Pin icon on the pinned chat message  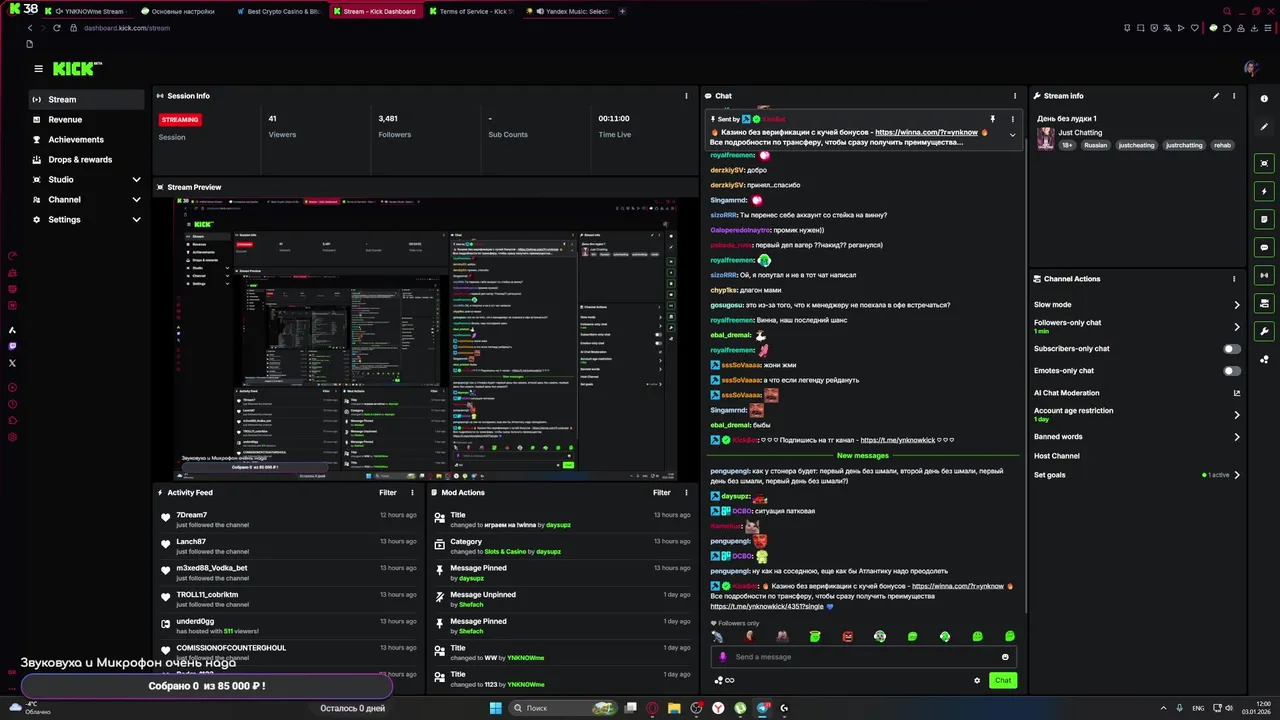(992, 119)
